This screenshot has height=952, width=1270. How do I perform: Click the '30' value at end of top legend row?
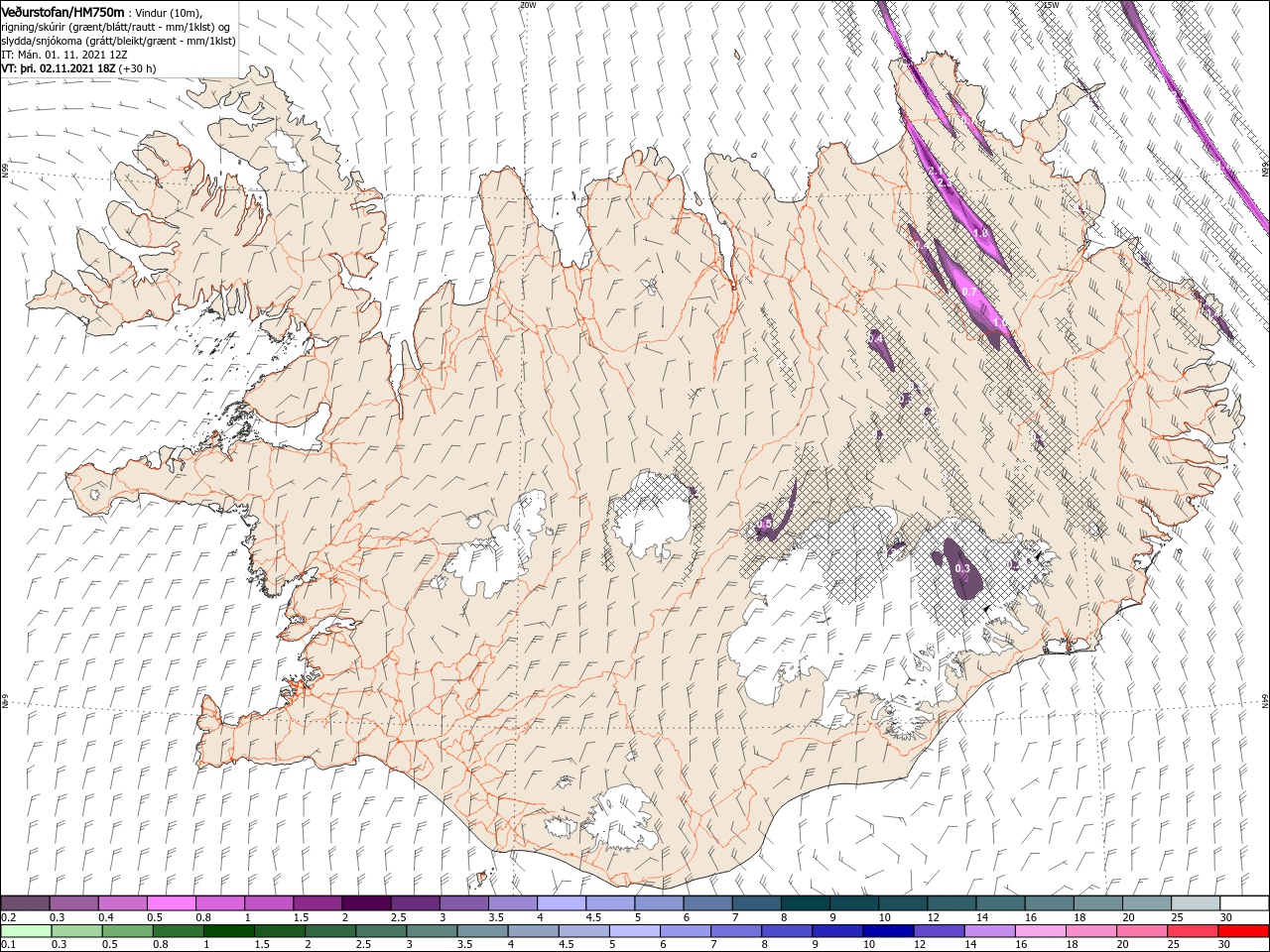(1225, 917)
